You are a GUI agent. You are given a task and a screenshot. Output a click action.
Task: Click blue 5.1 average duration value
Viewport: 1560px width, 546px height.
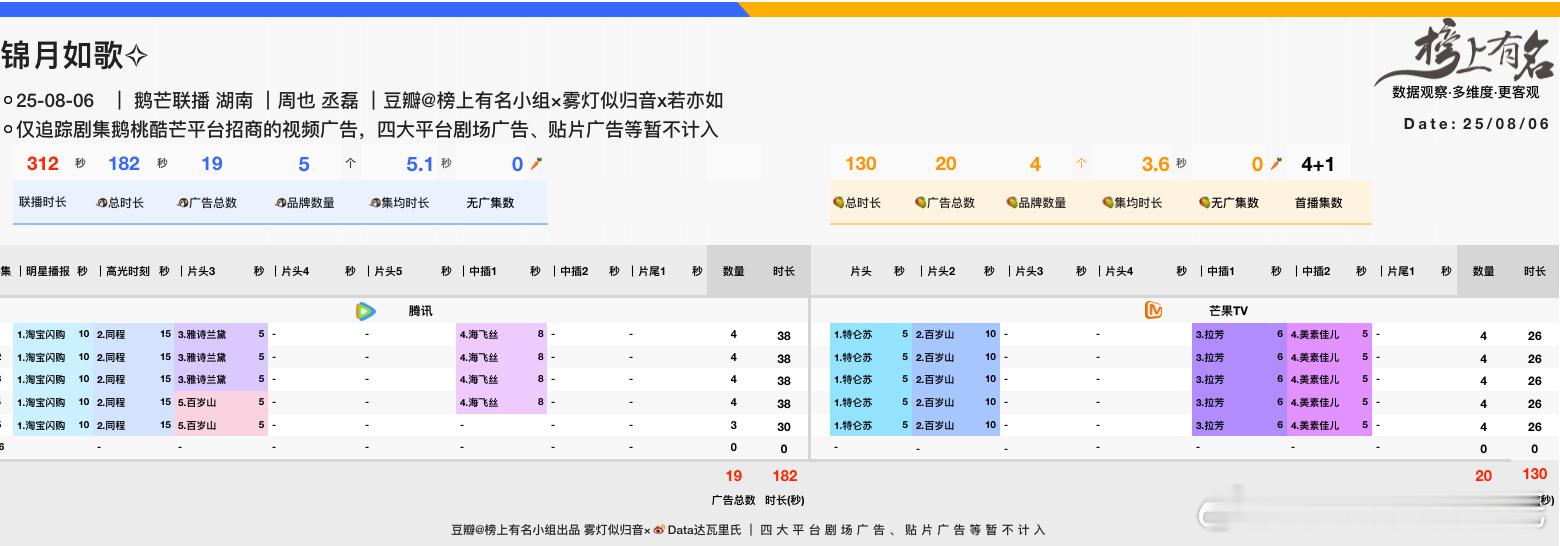click(420, 164)
